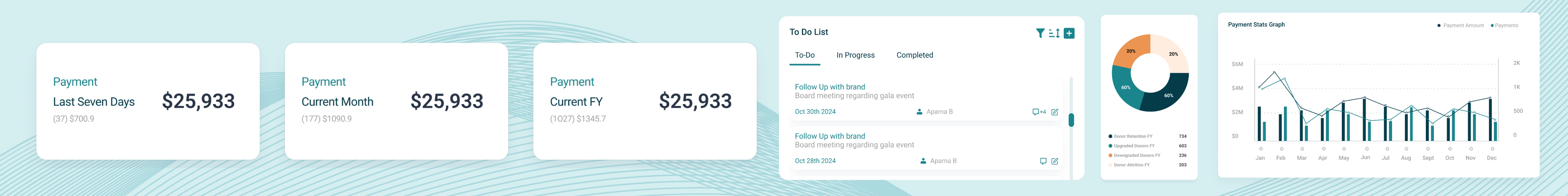The height and width of the screenshot is (196, 1568).
Task: Open the Payment Last Seven Days card
Action: click(x=148, y=101)
